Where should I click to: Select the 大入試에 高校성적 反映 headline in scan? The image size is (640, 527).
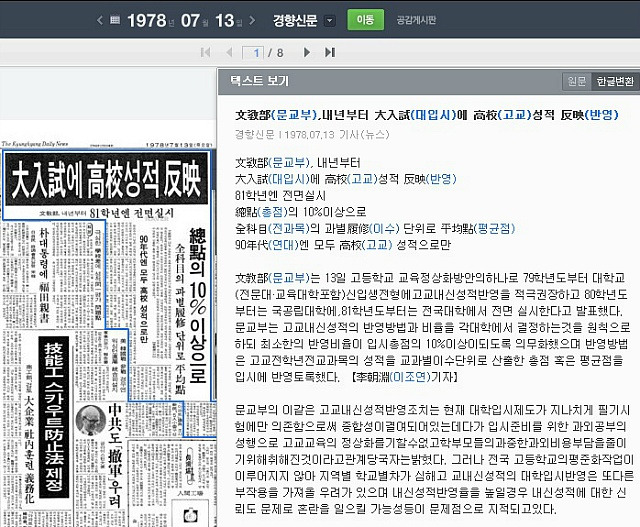point(106,179)
